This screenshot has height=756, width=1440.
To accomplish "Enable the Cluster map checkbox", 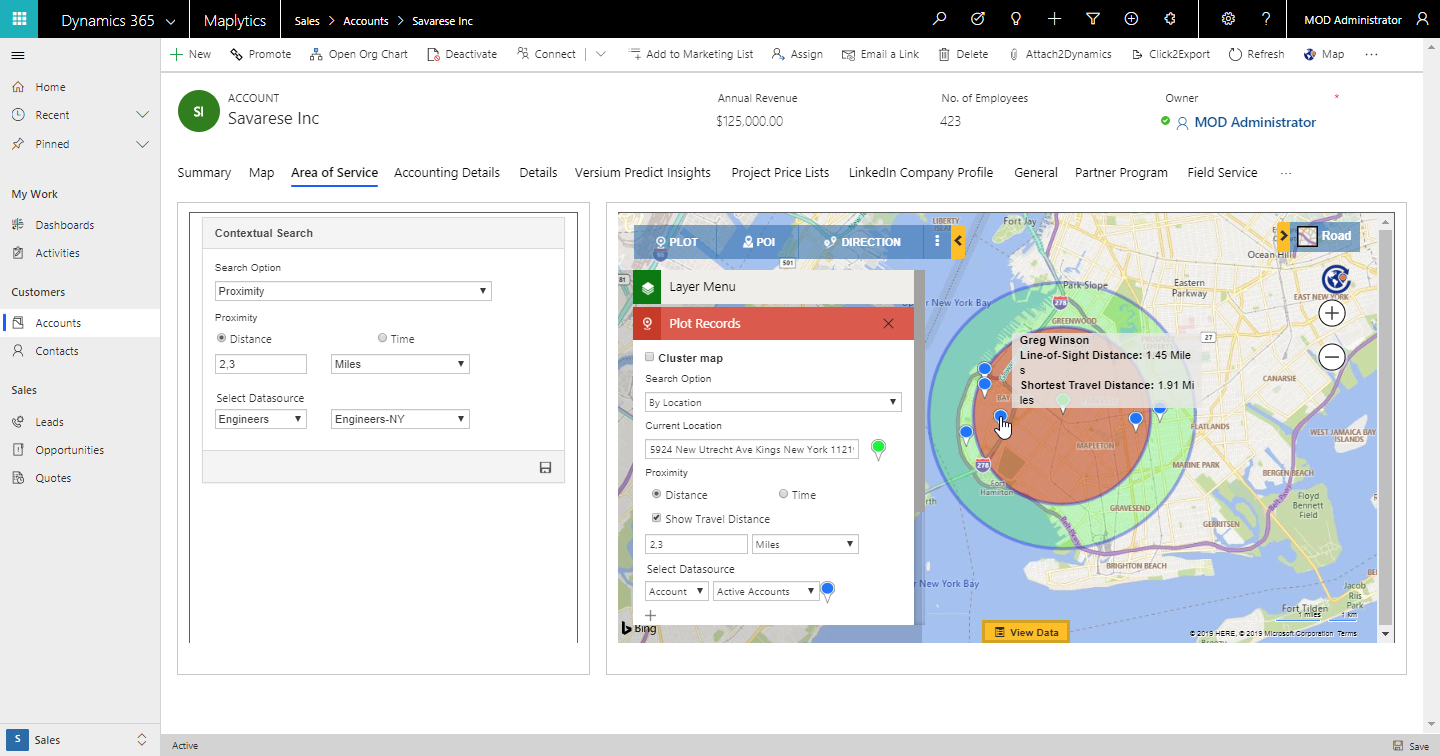I will (650, 357).
